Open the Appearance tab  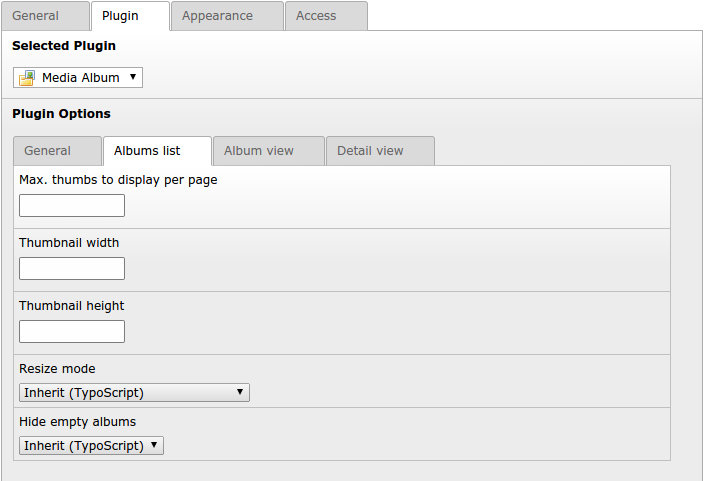[217, 16]
